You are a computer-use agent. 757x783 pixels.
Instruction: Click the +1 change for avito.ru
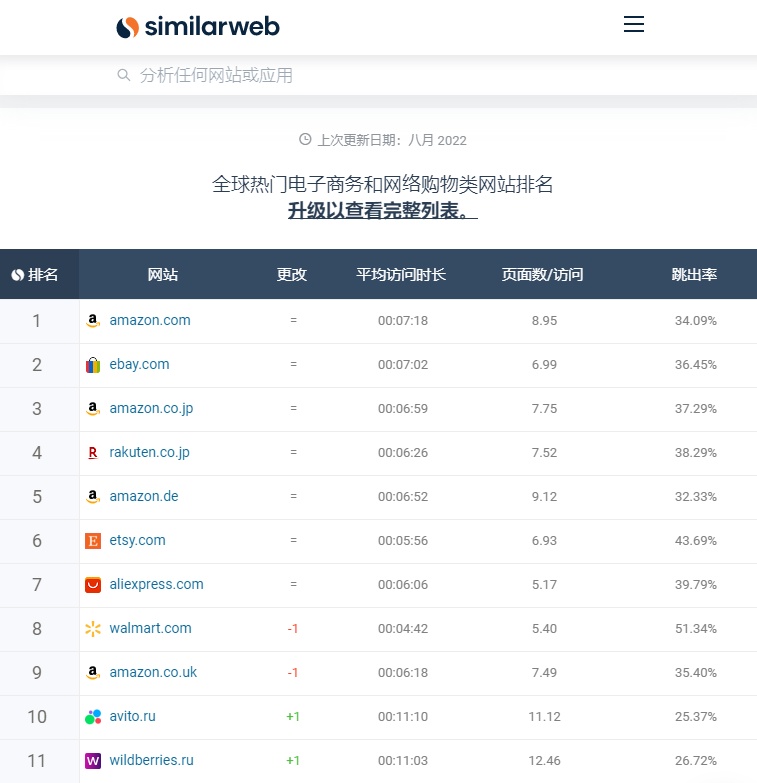click(x=293, y=717)
